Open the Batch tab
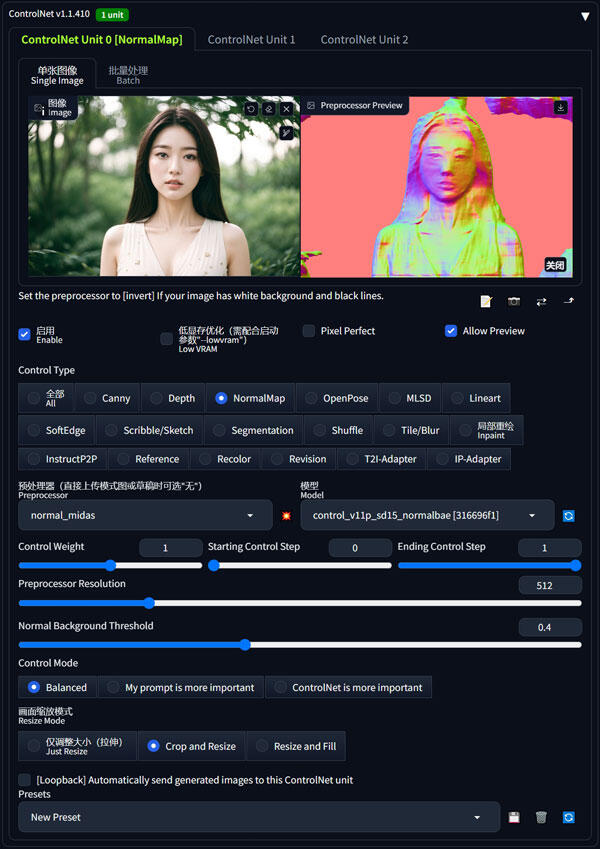Viewport: 600px width, 849px height. coord(128,75)
